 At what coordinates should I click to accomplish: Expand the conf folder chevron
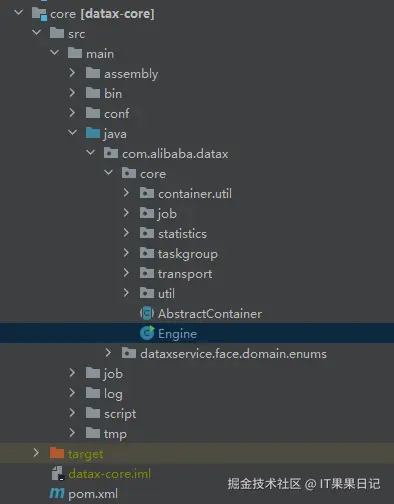click(72, 113)
